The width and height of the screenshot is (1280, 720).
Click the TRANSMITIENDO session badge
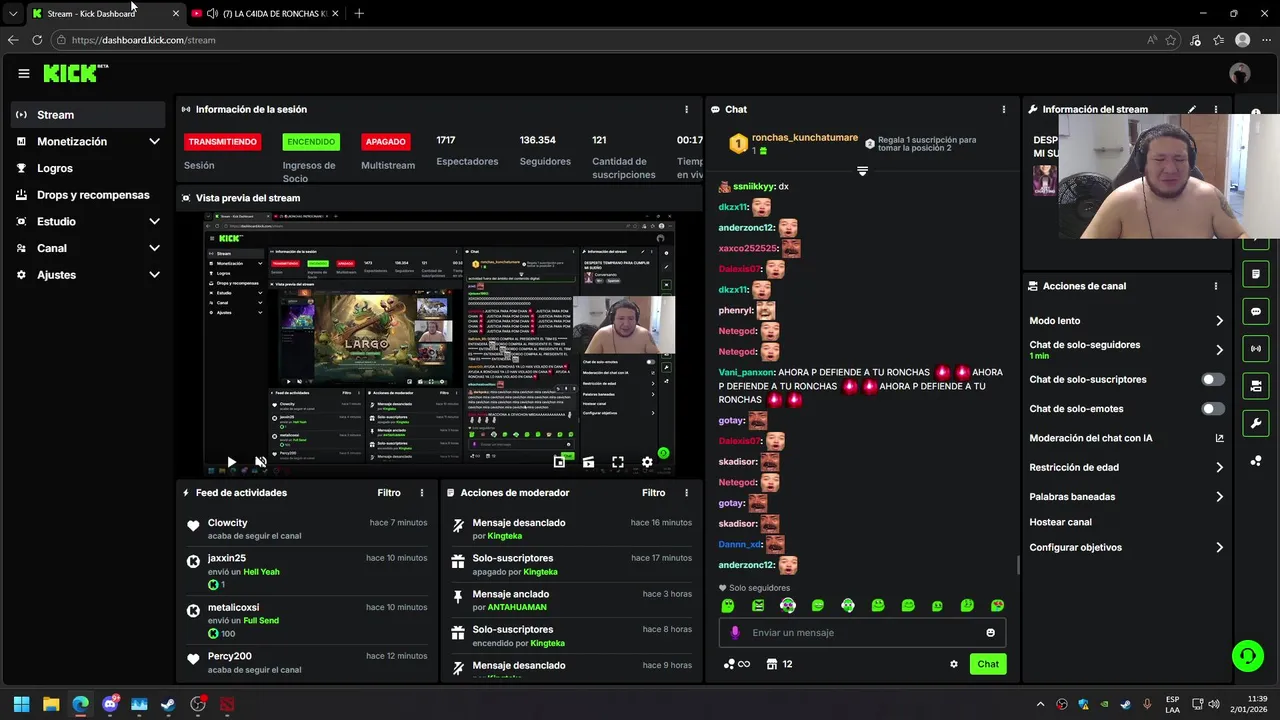pyautogui.click(x=222, y=142)
